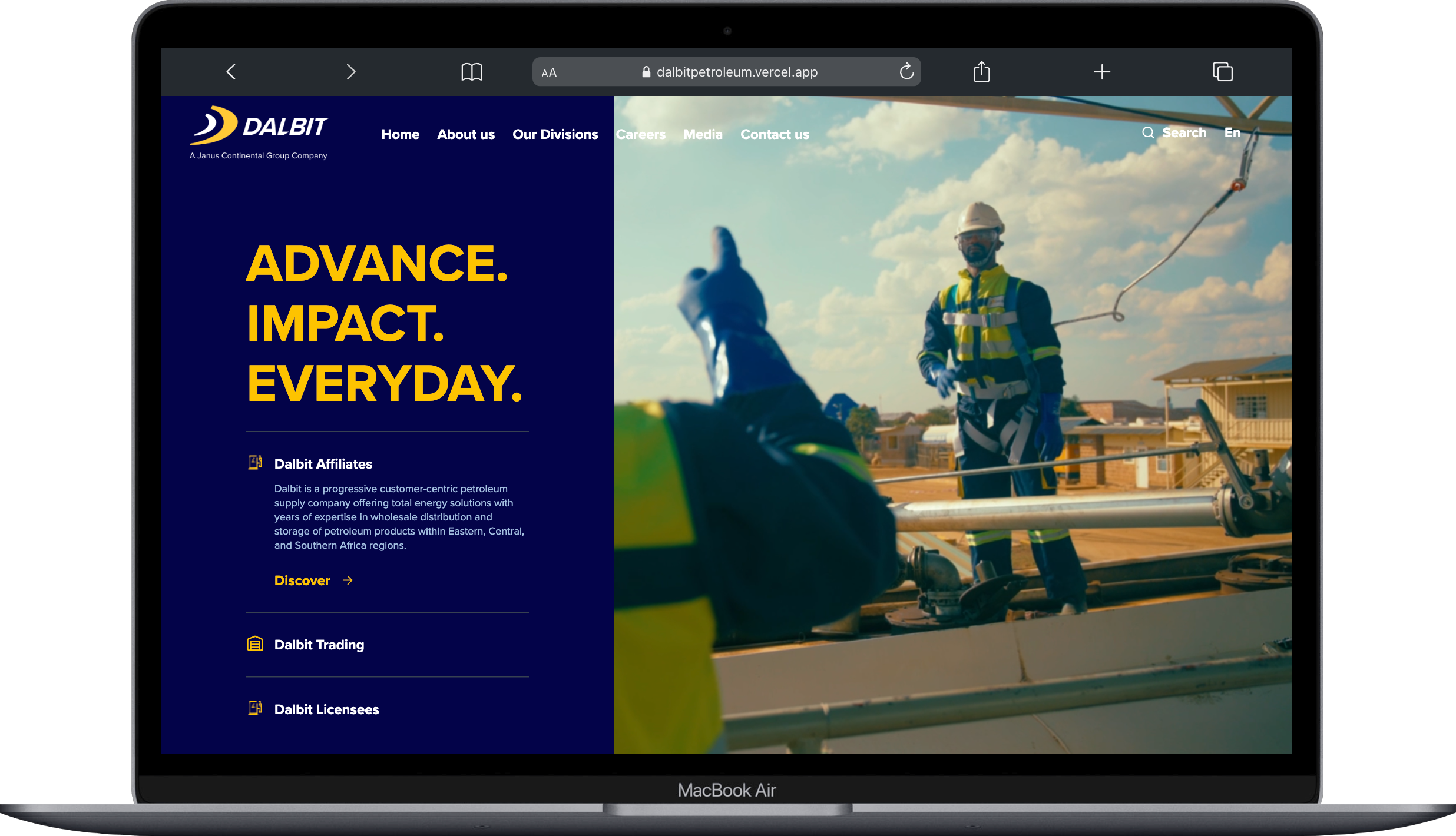Open the Contact us page

point(775,134)
